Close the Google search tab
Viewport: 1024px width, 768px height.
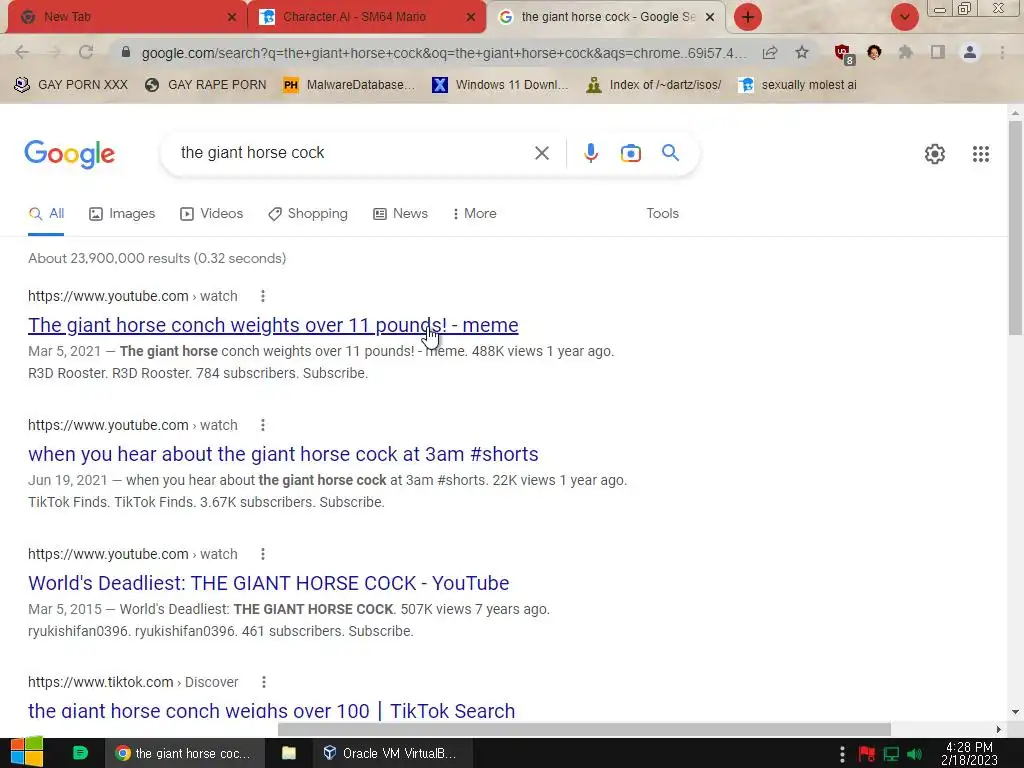click(710, 17)
